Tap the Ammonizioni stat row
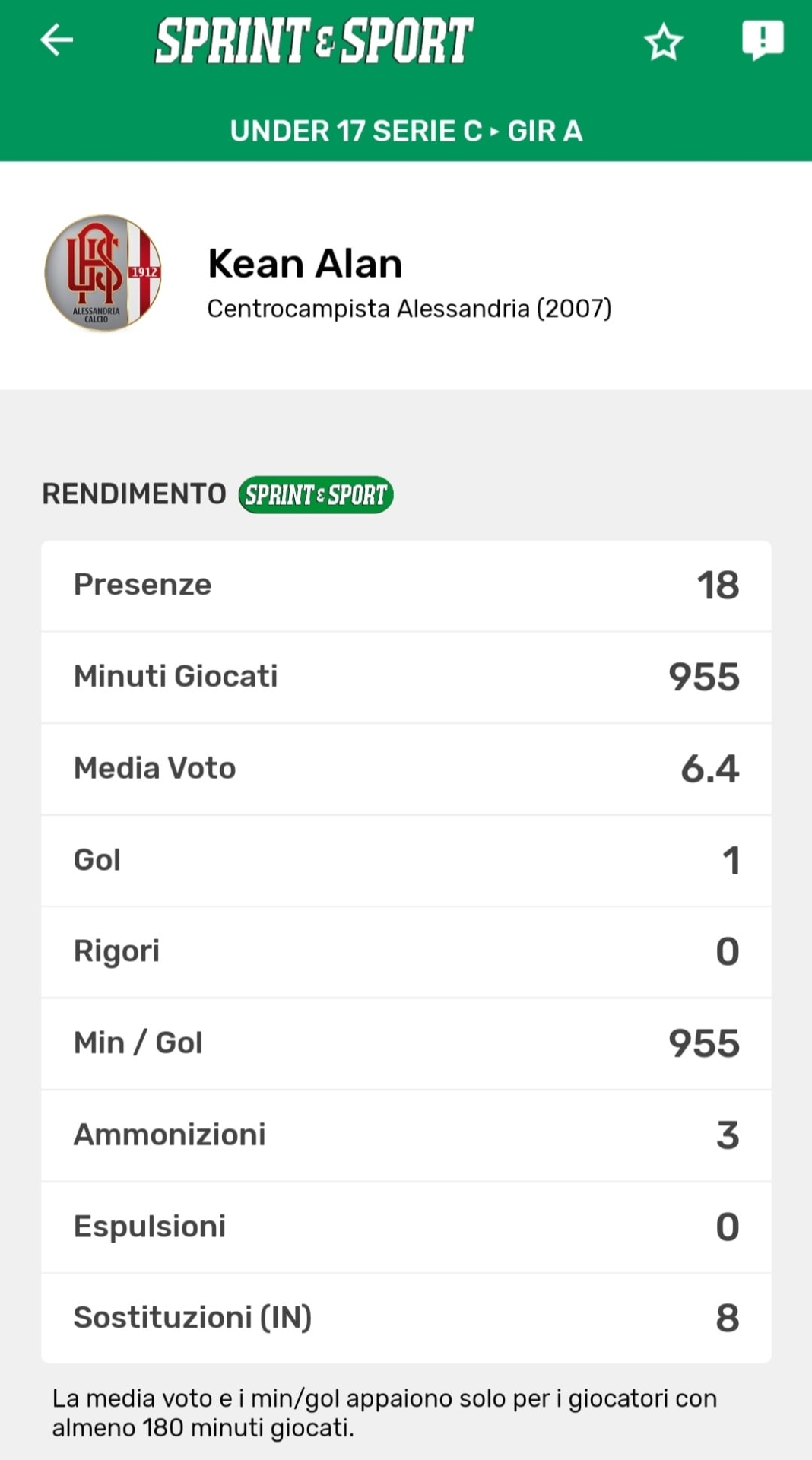This screenshot has width=812, height=1460. coord(406,1135)
